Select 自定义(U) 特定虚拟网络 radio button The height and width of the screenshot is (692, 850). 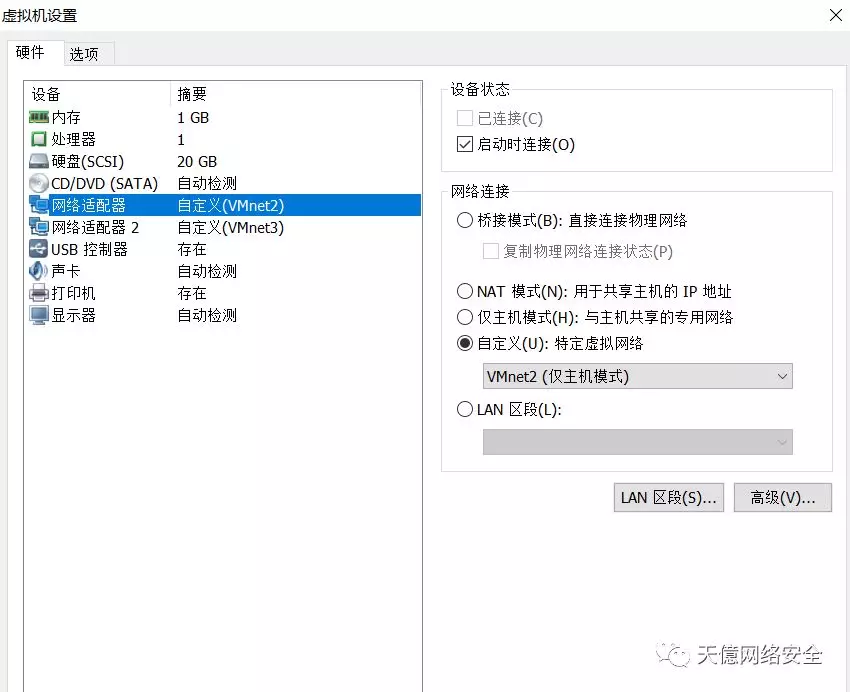(465, 343)
